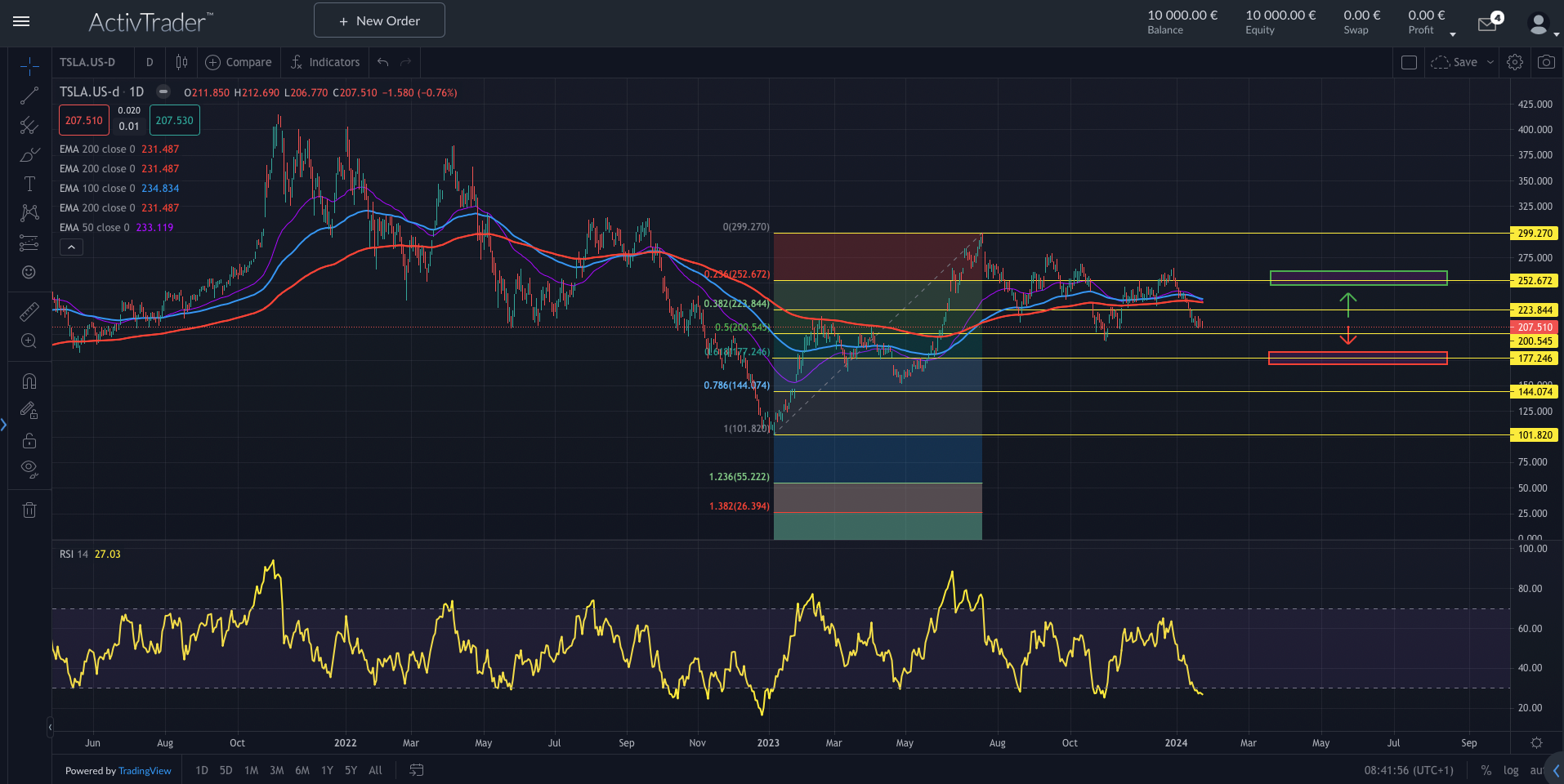Toggle lock all drawing tools
This screenshot has width=1564, height=784.
(x=29, y=440)
